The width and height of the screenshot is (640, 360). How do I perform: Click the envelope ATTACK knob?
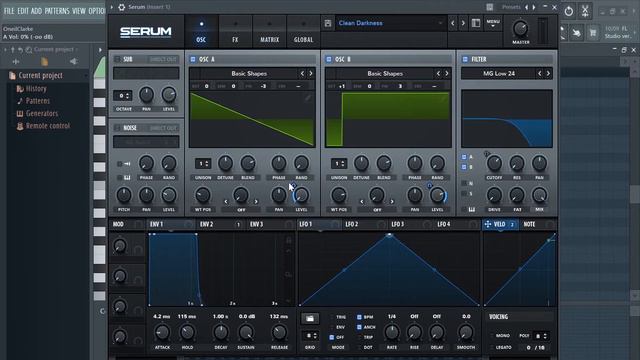pos(162,332)
